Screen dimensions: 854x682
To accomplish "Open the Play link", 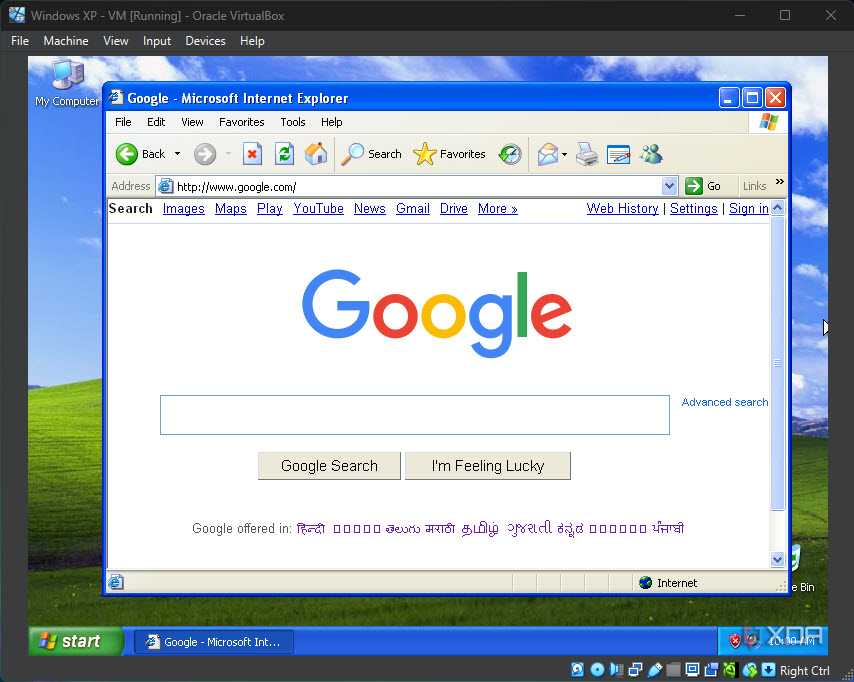I will point(270,209).
